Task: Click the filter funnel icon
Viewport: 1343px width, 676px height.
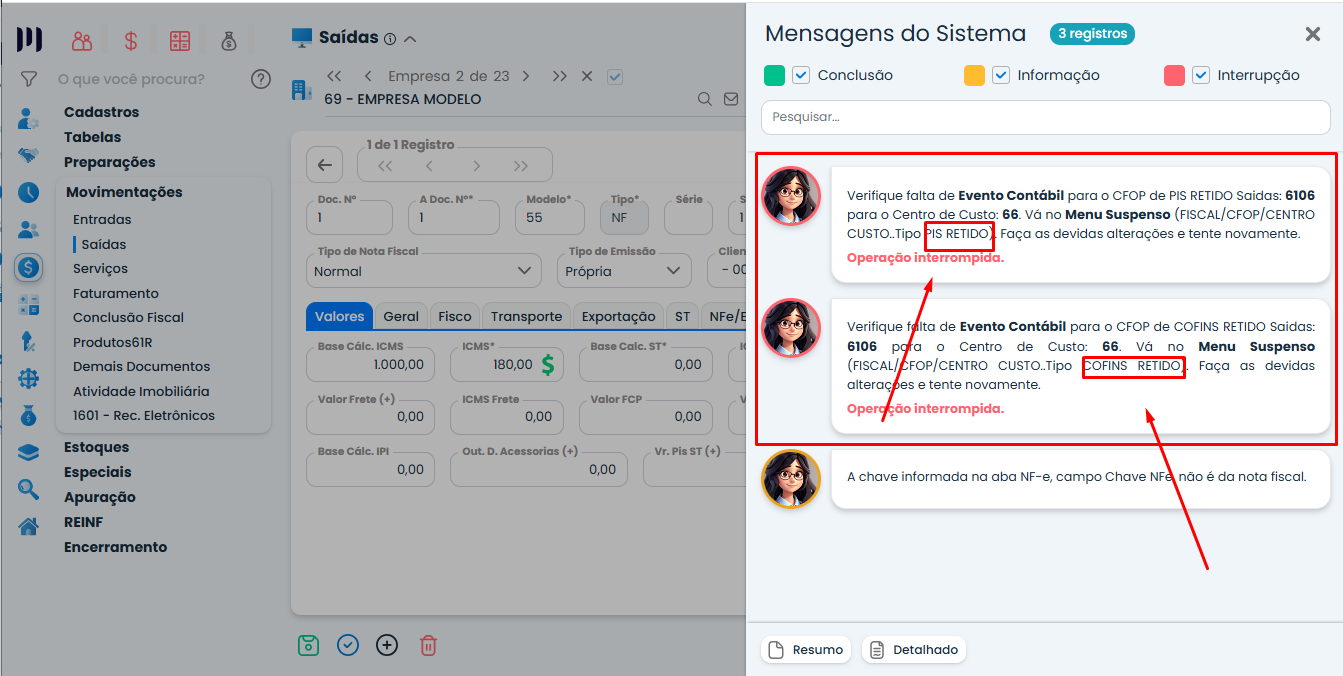Action: coord(29,78)
